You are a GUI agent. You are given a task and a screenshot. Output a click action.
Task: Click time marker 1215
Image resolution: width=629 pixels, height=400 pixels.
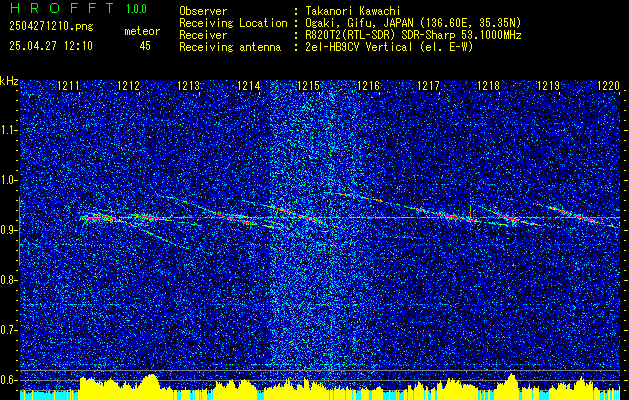[308, 86]
